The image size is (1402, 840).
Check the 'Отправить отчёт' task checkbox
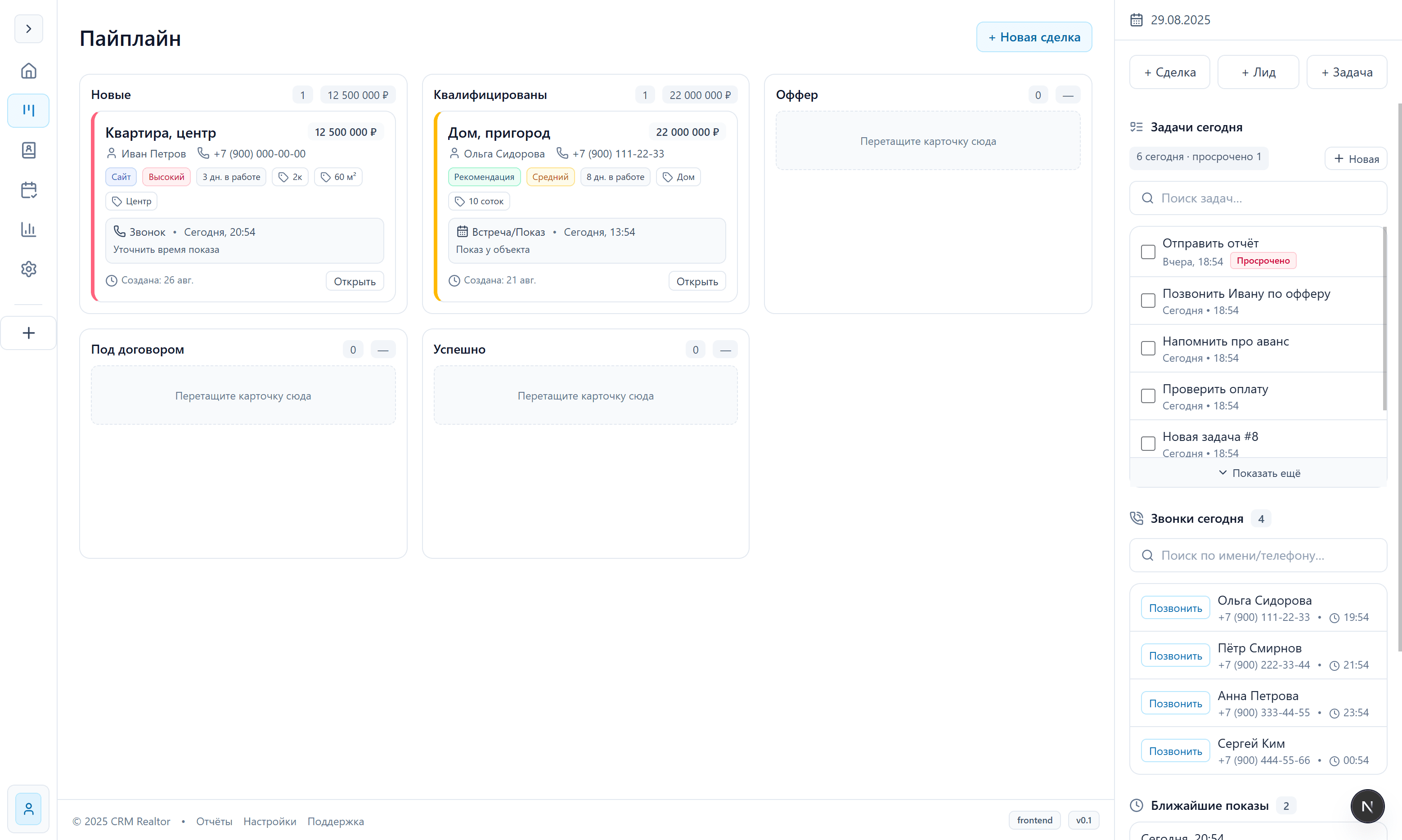point(1147,252)
